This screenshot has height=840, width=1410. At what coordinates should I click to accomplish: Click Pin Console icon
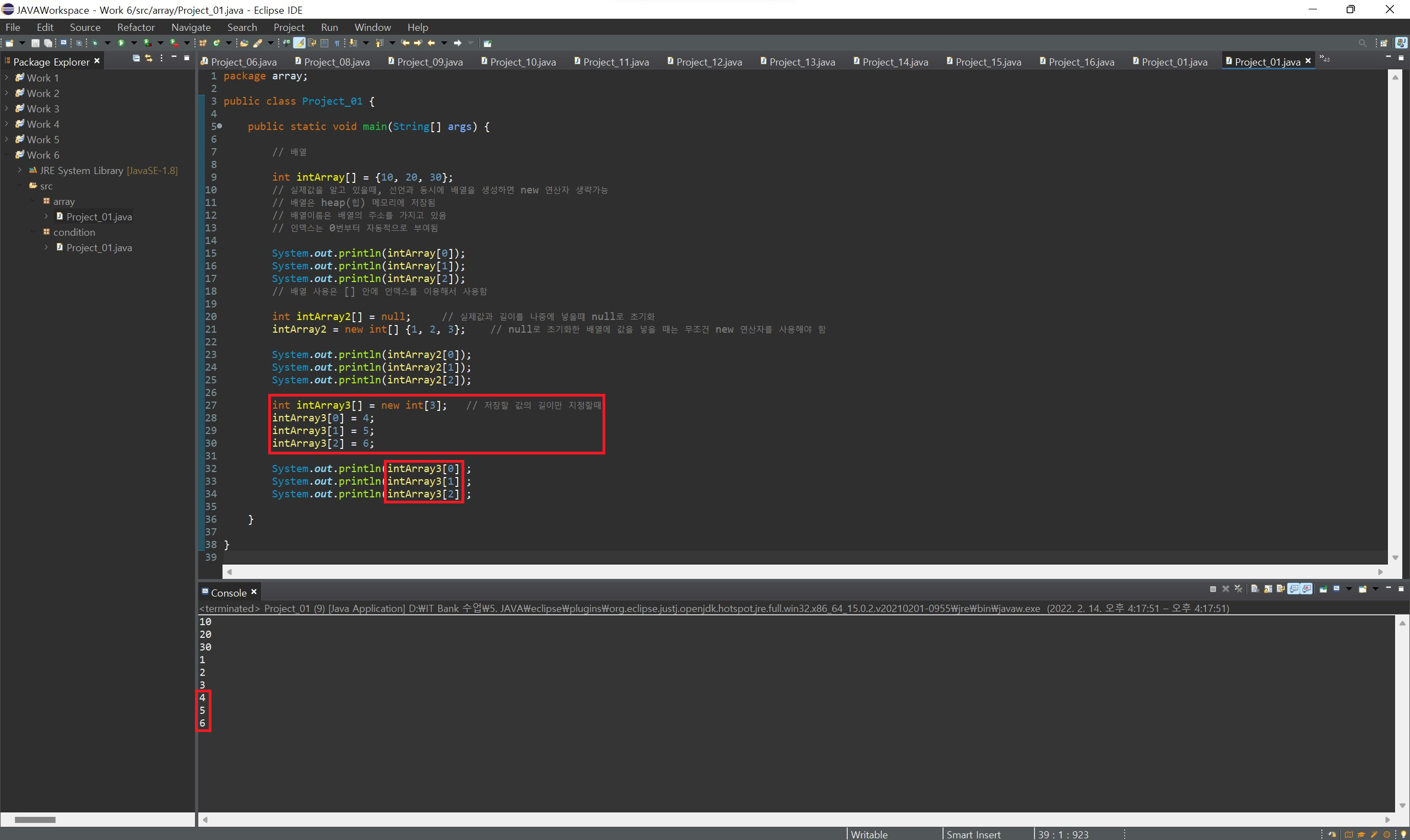pyautogui.click(x=1324, y=589)
